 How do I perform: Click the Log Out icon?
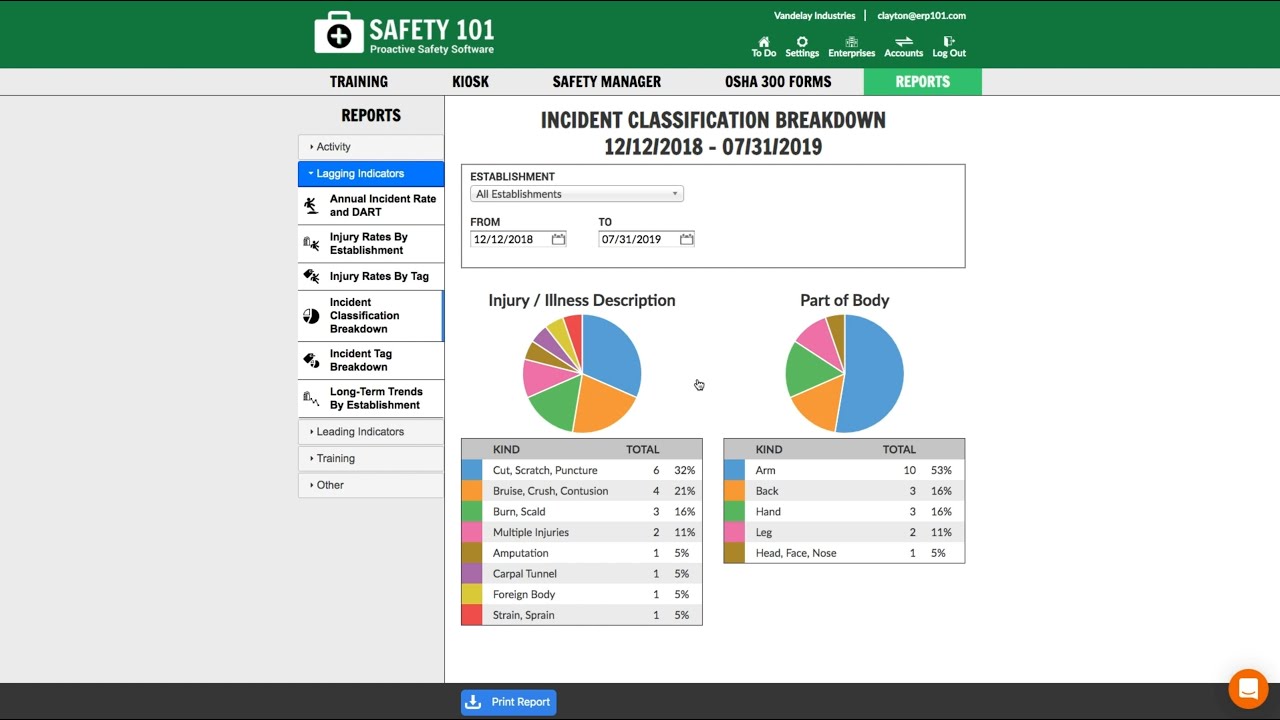949,42
